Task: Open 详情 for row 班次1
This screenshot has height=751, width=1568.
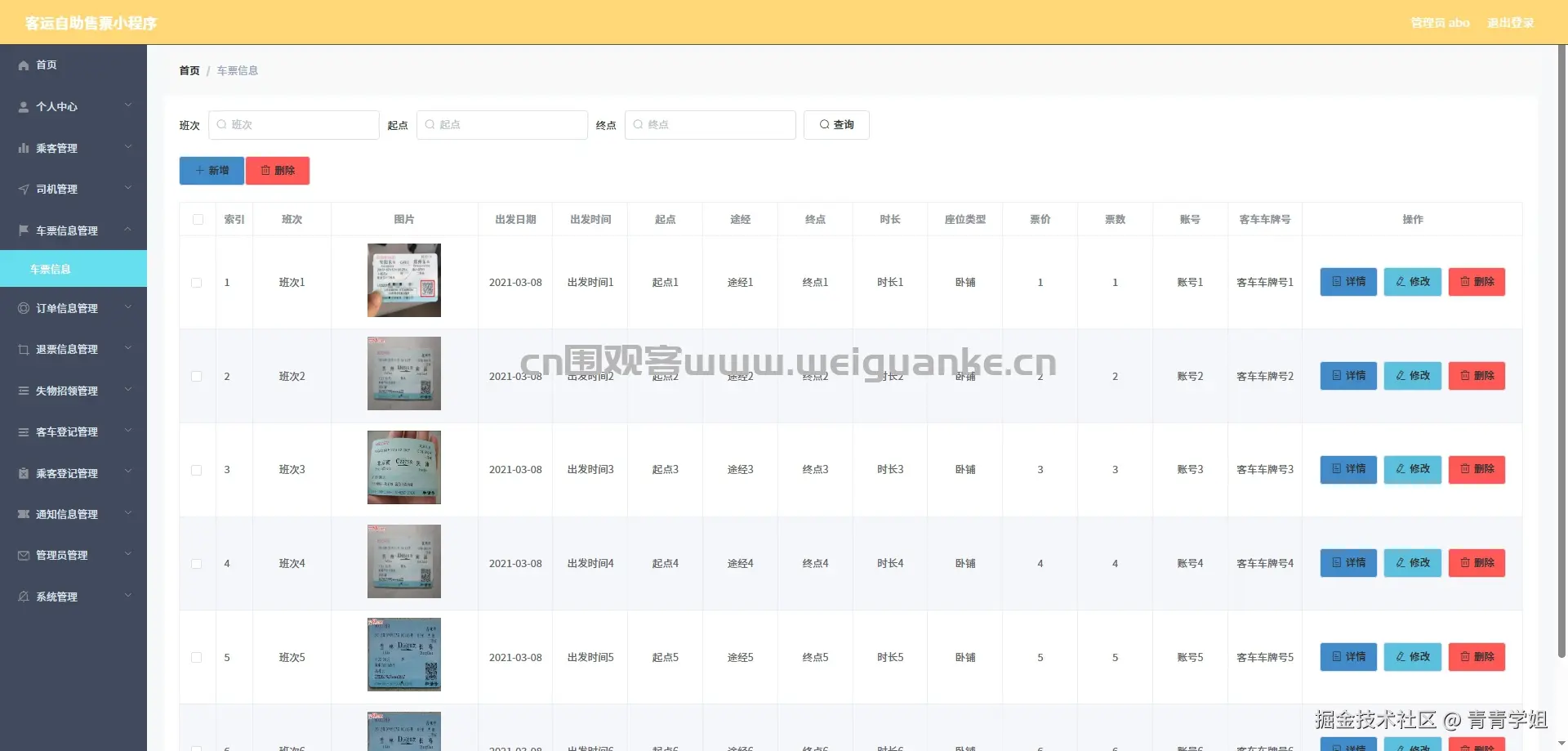Action: pos(1348,282)
